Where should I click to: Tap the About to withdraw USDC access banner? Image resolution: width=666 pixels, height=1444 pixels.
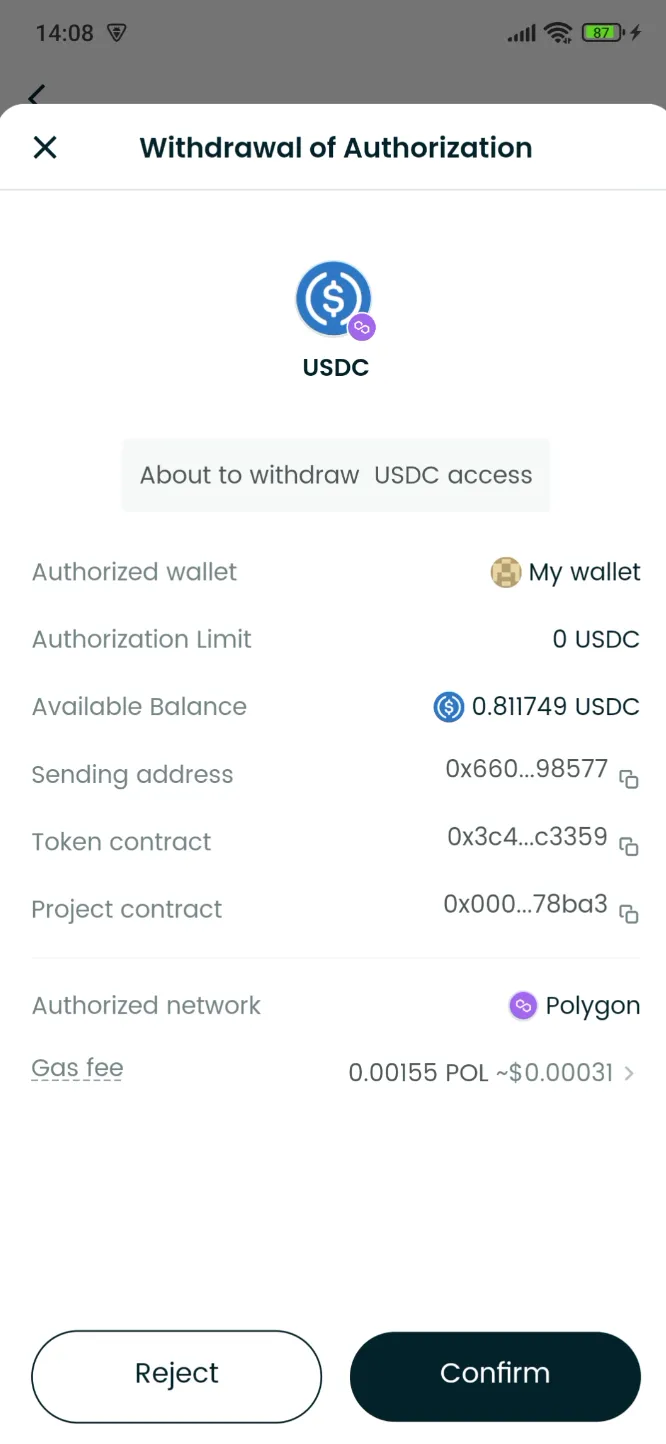(x=335, y=475)
